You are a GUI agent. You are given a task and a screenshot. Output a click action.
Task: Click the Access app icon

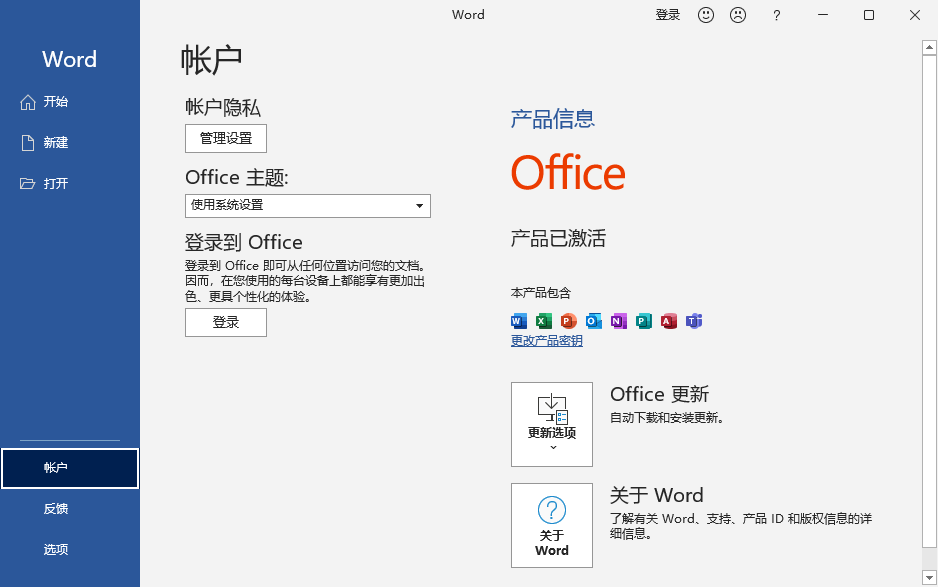click(669, 321)
